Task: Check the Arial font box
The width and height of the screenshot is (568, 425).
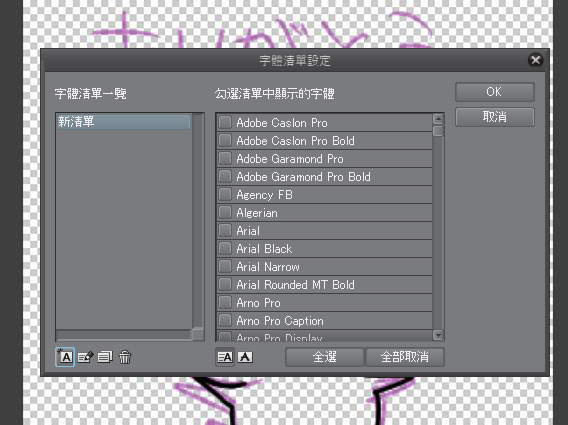Action: pos(225,230)
